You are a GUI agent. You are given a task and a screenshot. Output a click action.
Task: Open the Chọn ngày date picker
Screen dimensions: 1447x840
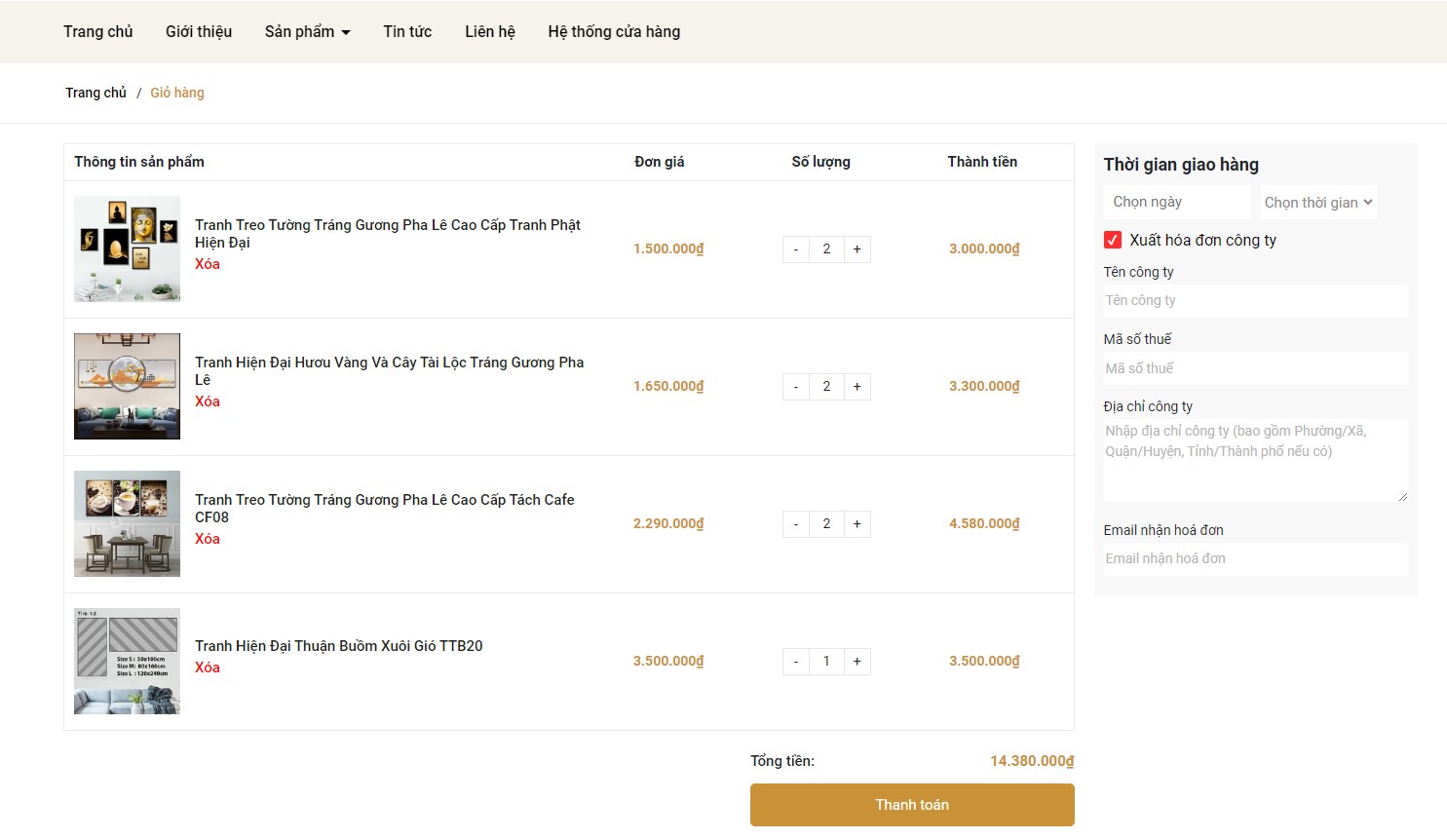click(1176, 202)
